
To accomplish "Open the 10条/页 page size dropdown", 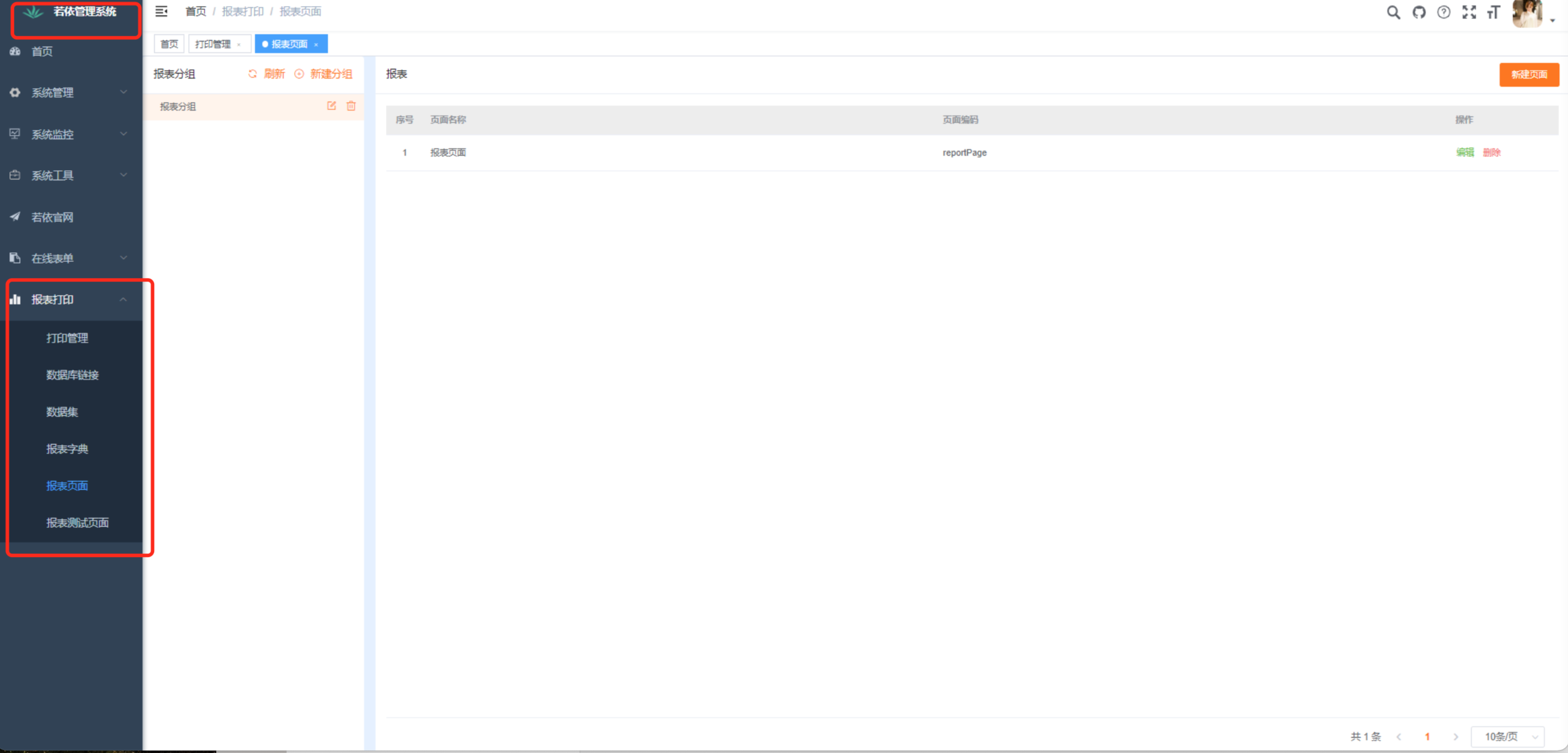I will (x=1508, y=737).
